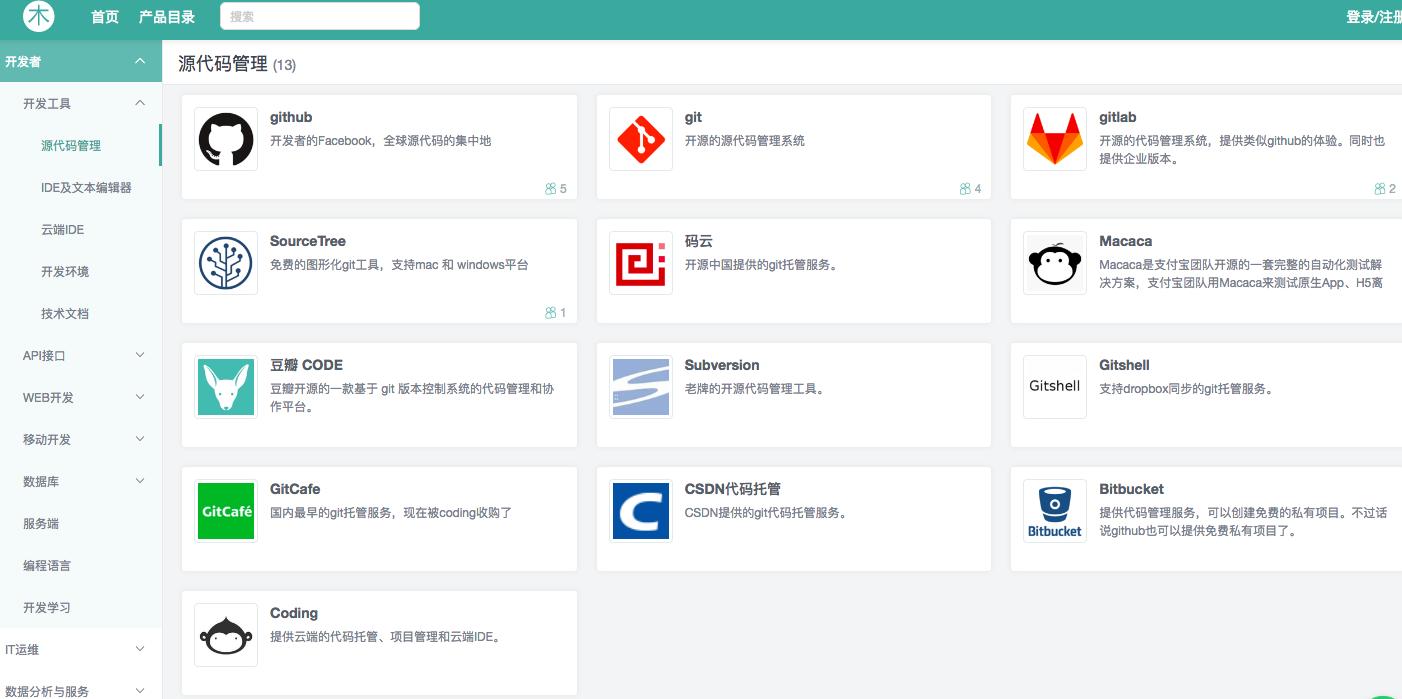Select the Bitbucket bucket logo icon
Image resolution: width=1402 pixels, height=699 pixels.
(1054, 511)
